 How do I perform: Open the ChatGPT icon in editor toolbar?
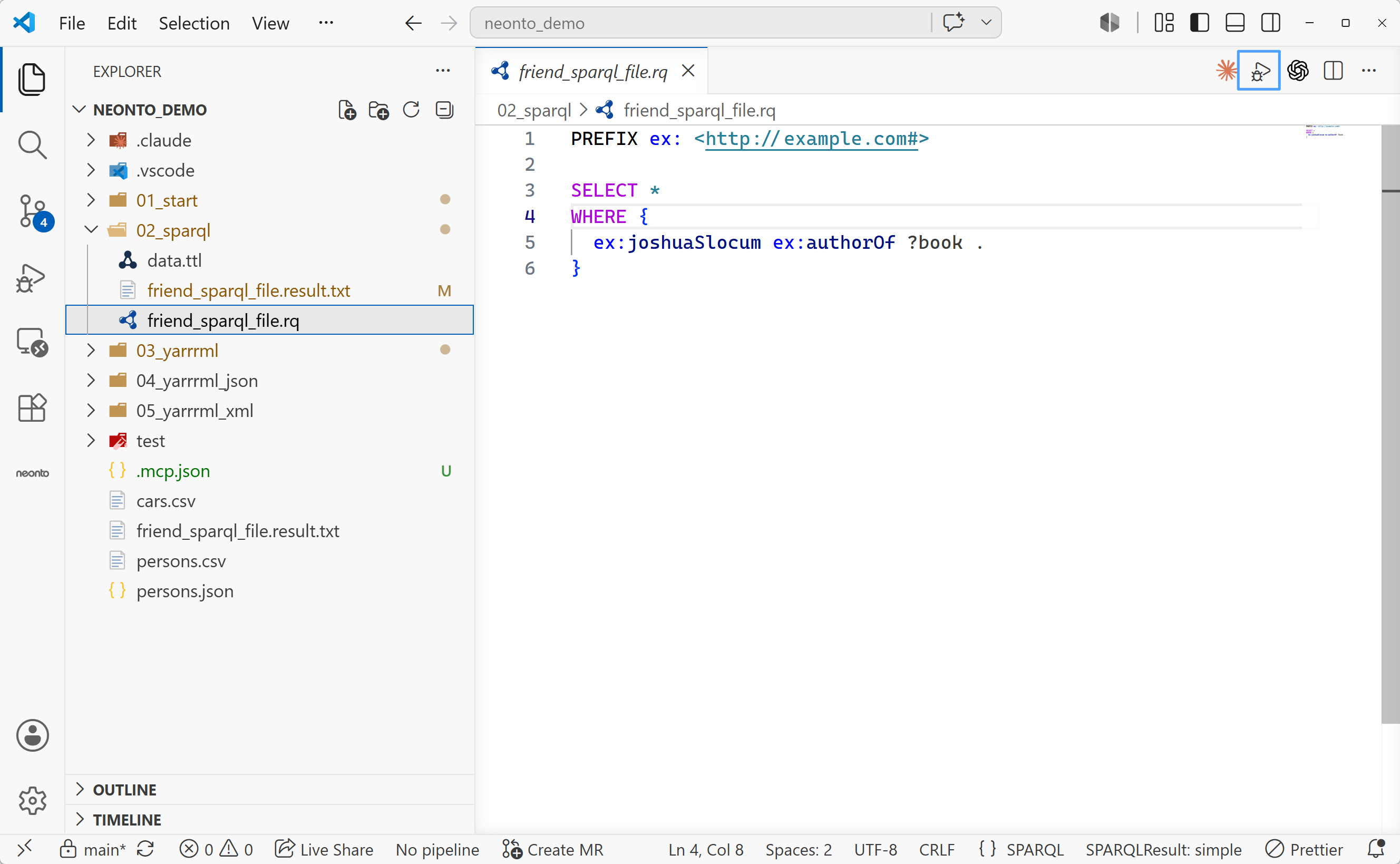click(1298, 71)
